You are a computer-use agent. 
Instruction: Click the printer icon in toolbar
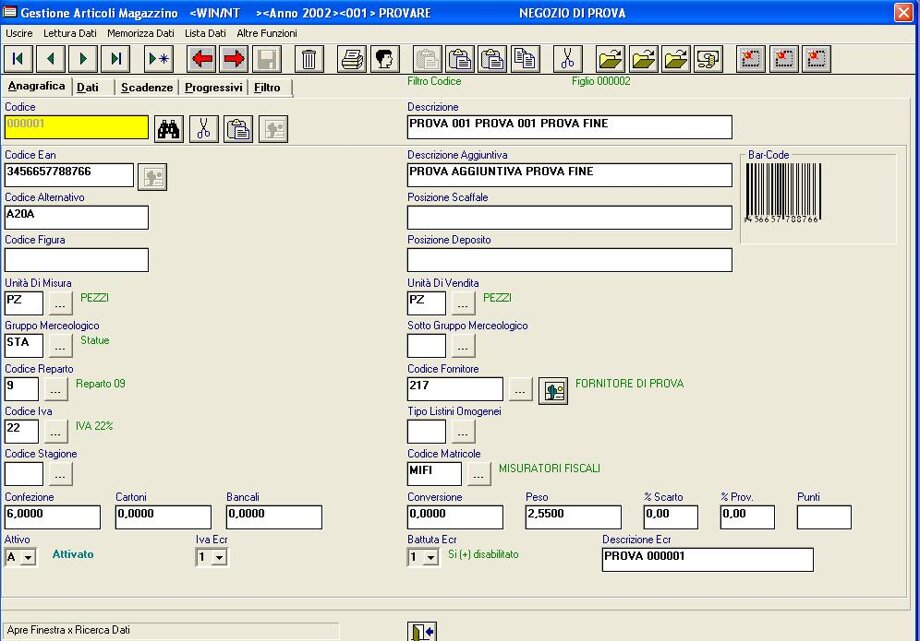tap(352, 59)
